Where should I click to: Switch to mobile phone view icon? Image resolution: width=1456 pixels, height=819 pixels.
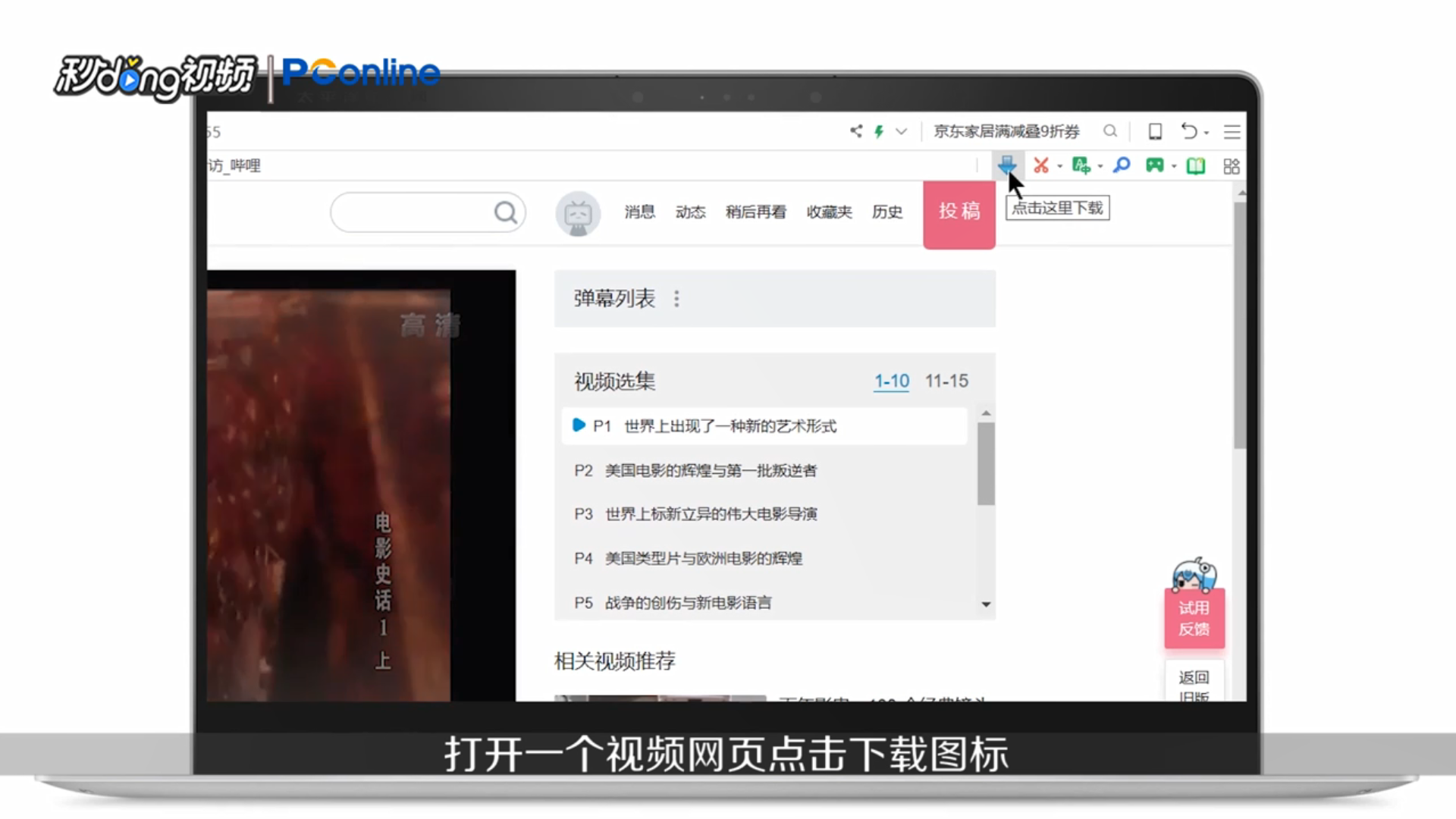(x=1155, y=131)
